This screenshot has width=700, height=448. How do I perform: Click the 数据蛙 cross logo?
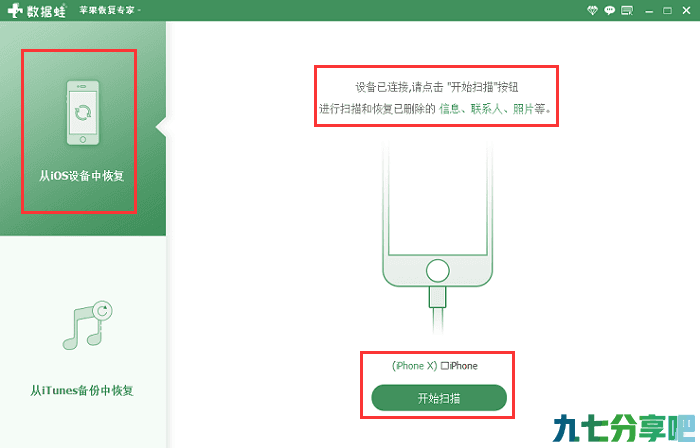coord(15,10)
